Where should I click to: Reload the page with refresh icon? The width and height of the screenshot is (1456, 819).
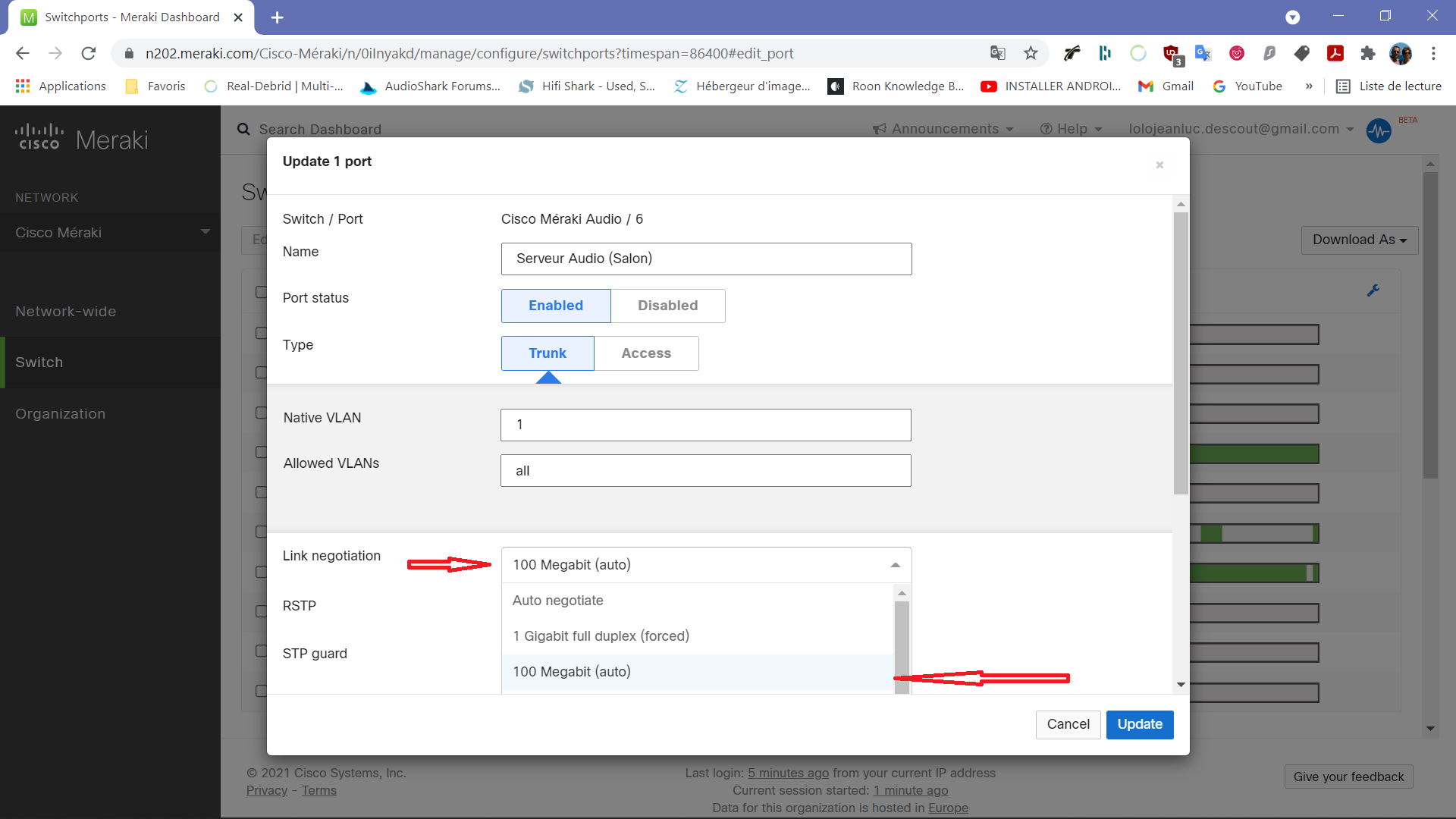coord(89,53)
